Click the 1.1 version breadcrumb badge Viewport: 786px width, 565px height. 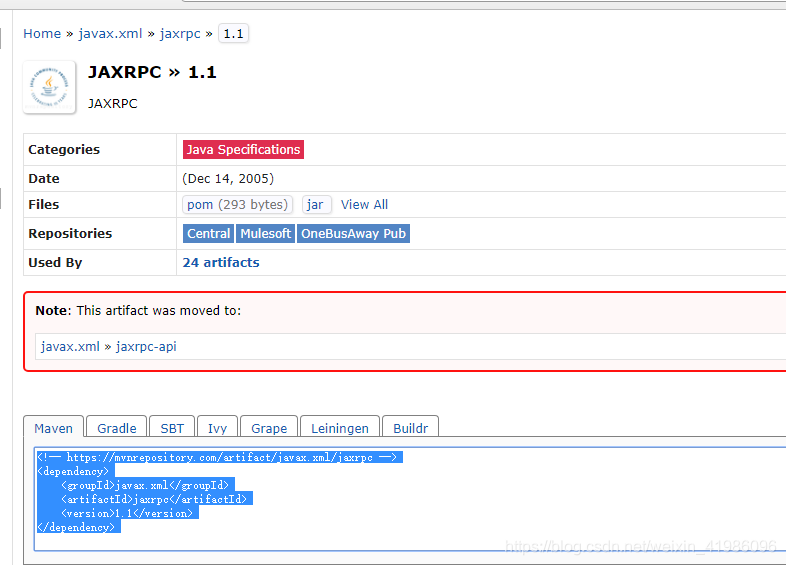(x=234, y=34)
